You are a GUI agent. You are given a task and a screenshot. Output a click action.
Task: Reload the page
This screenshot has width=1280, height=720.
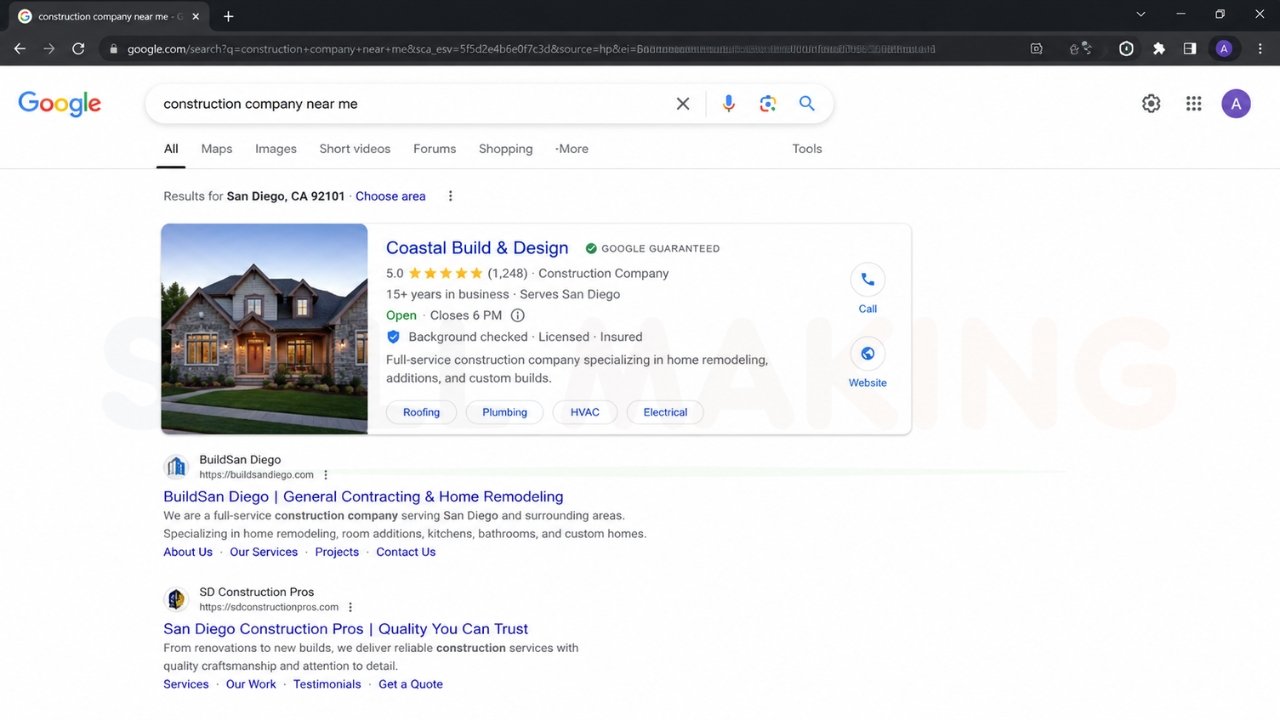point(78,48)
